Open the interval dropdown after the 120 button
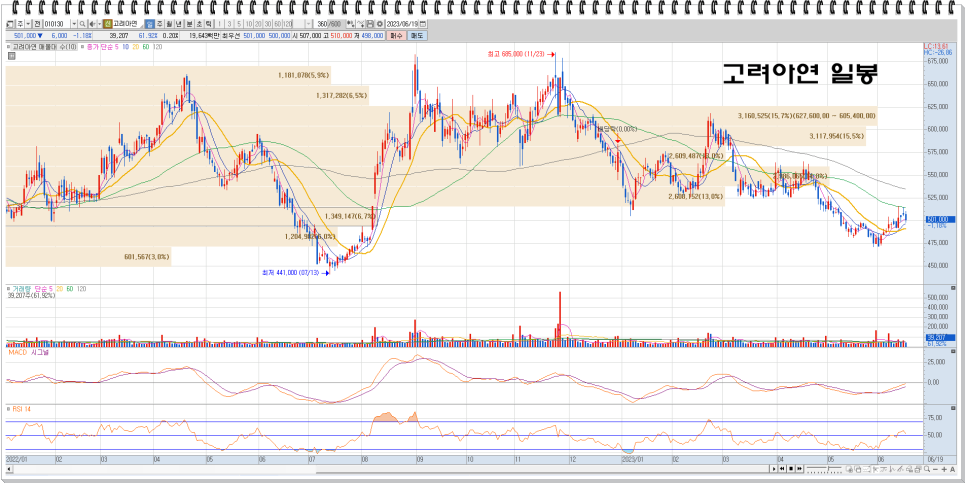This screenshot has width=966, height=484. 309,24
